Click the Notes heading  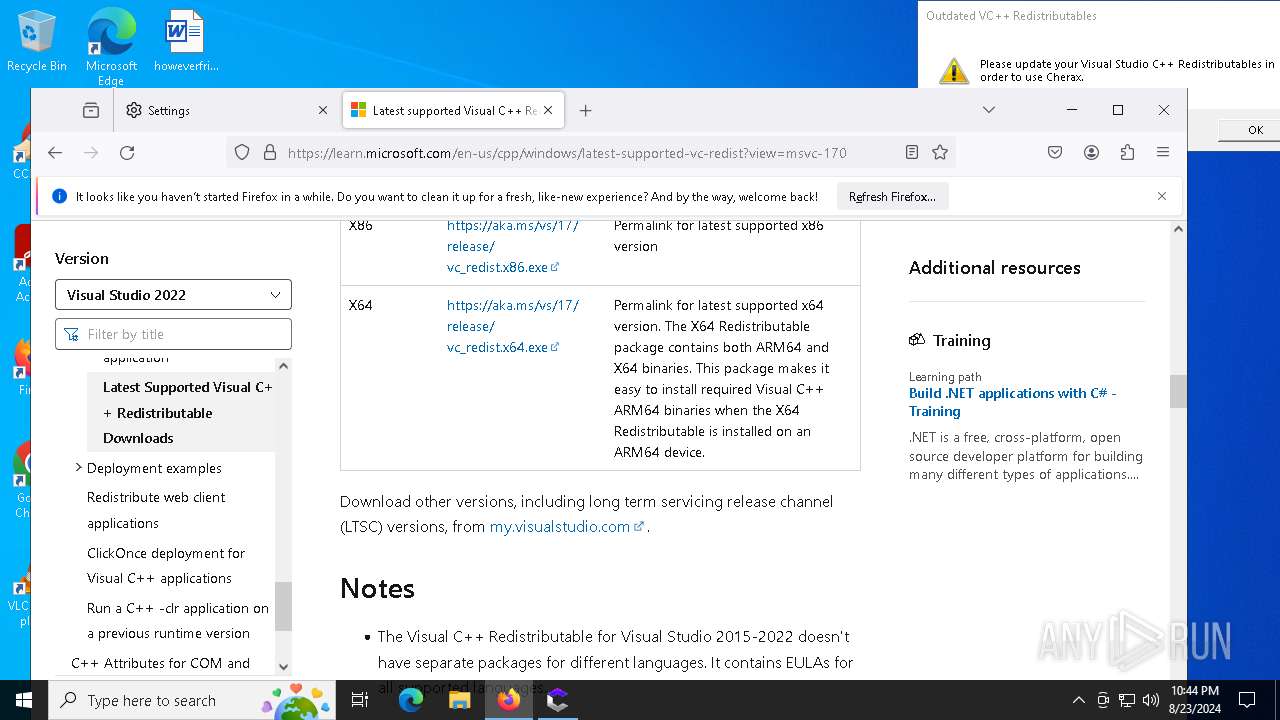pos(377,588)
